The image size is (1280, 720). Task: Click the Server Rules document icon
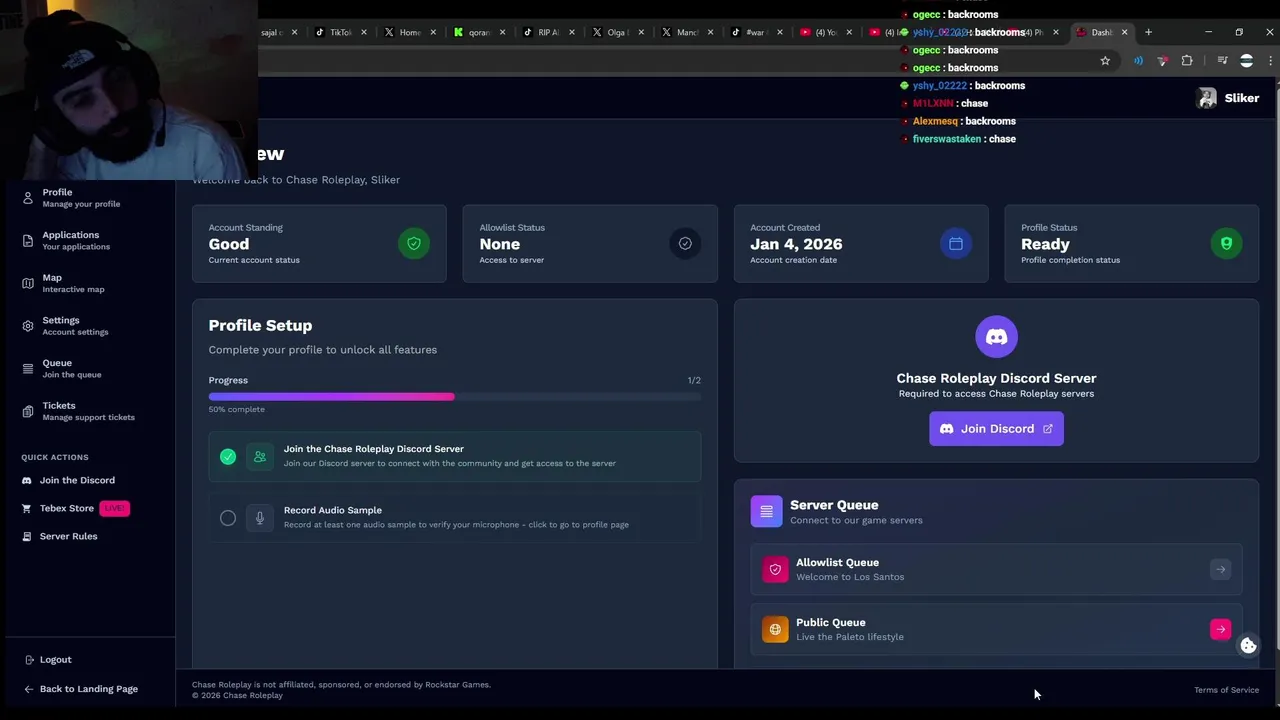click(x=27, y=536)
